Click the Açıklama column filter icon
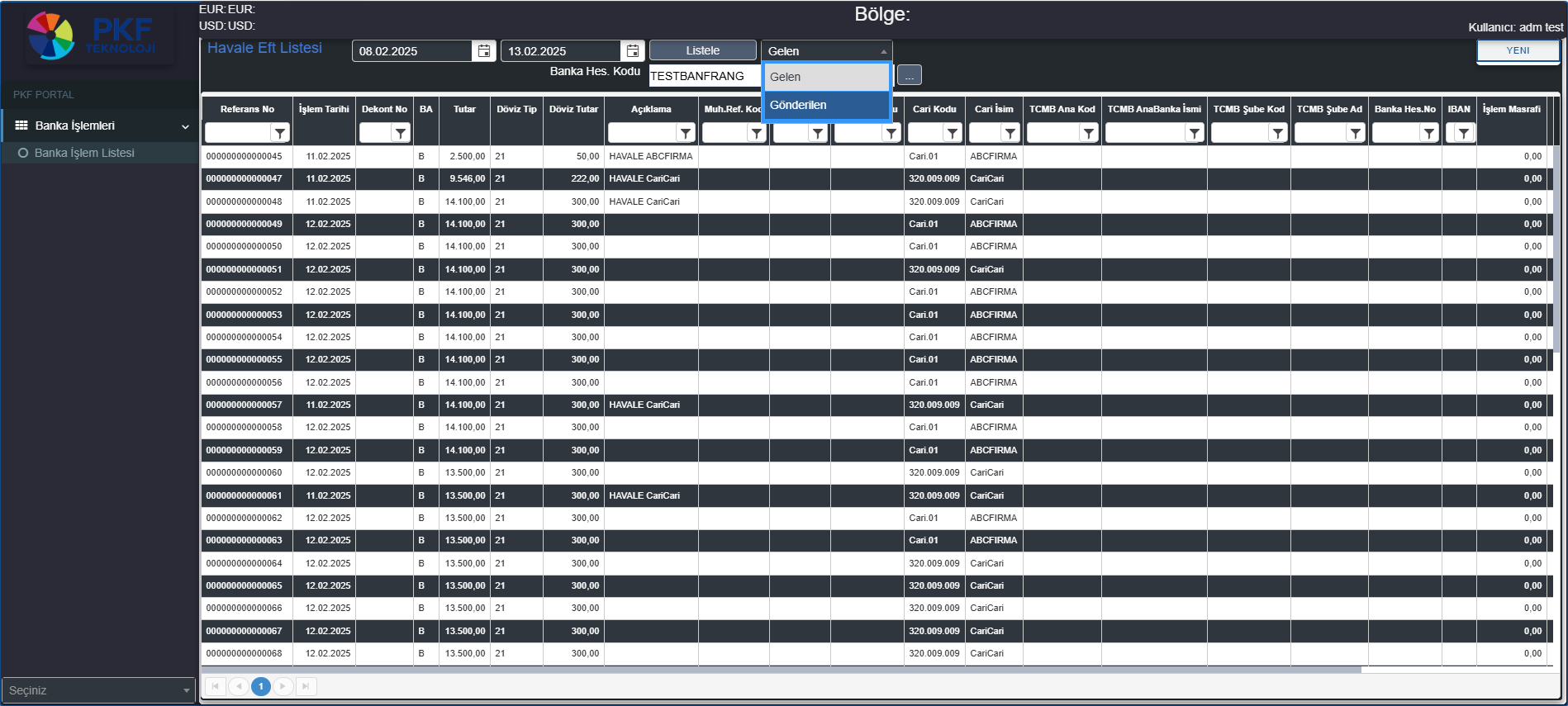 [x=686, y=133]
